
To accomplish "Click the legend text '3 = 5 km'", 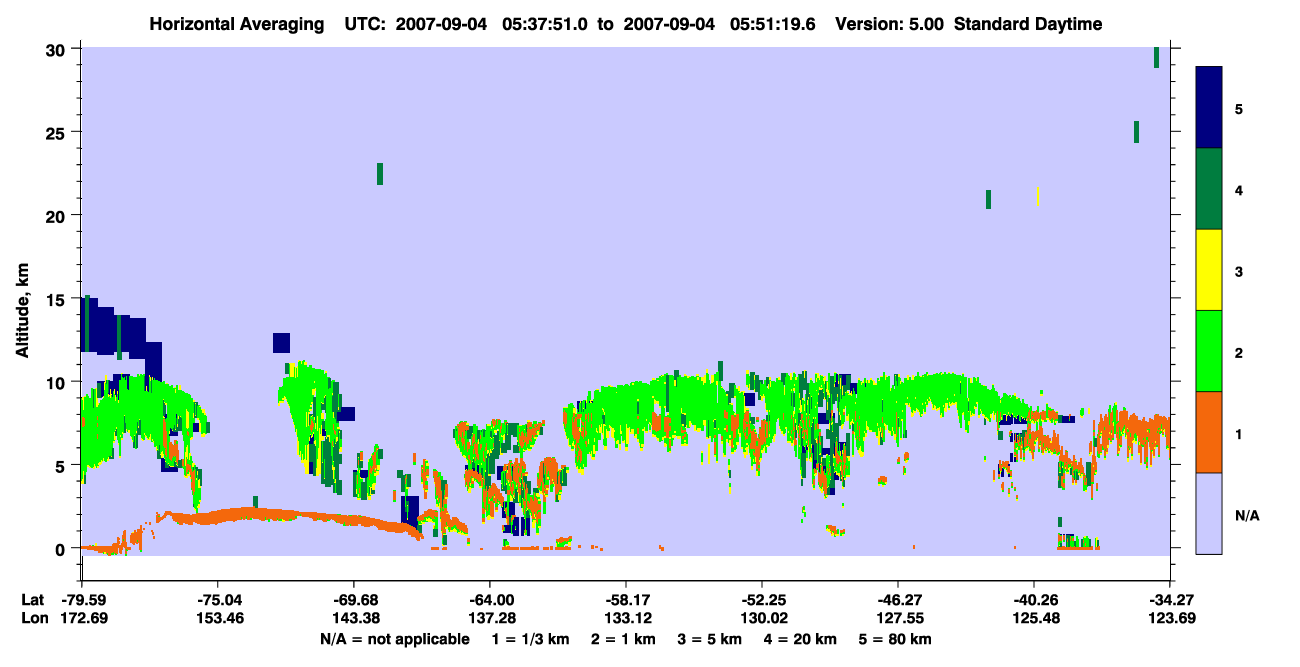I will (x=711, y=639).
